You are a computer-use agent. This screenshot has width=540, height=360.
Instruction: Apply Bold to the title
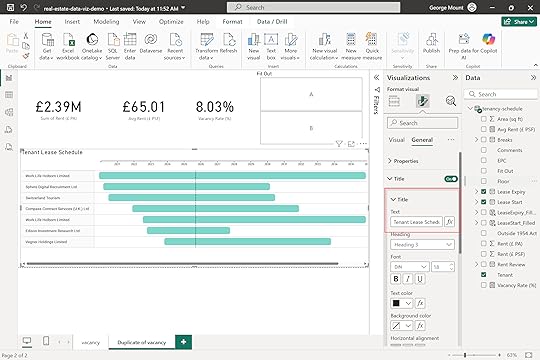(x=396, y=279)
